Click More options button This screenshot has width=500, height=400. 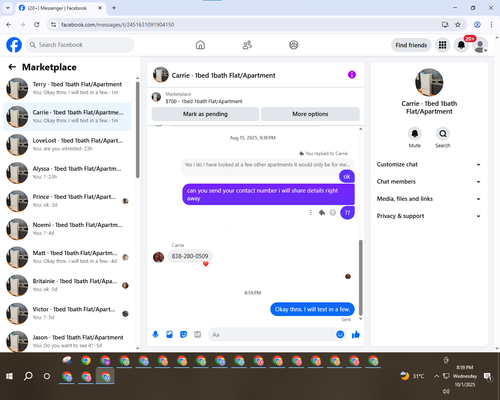(x=310, y=114)
